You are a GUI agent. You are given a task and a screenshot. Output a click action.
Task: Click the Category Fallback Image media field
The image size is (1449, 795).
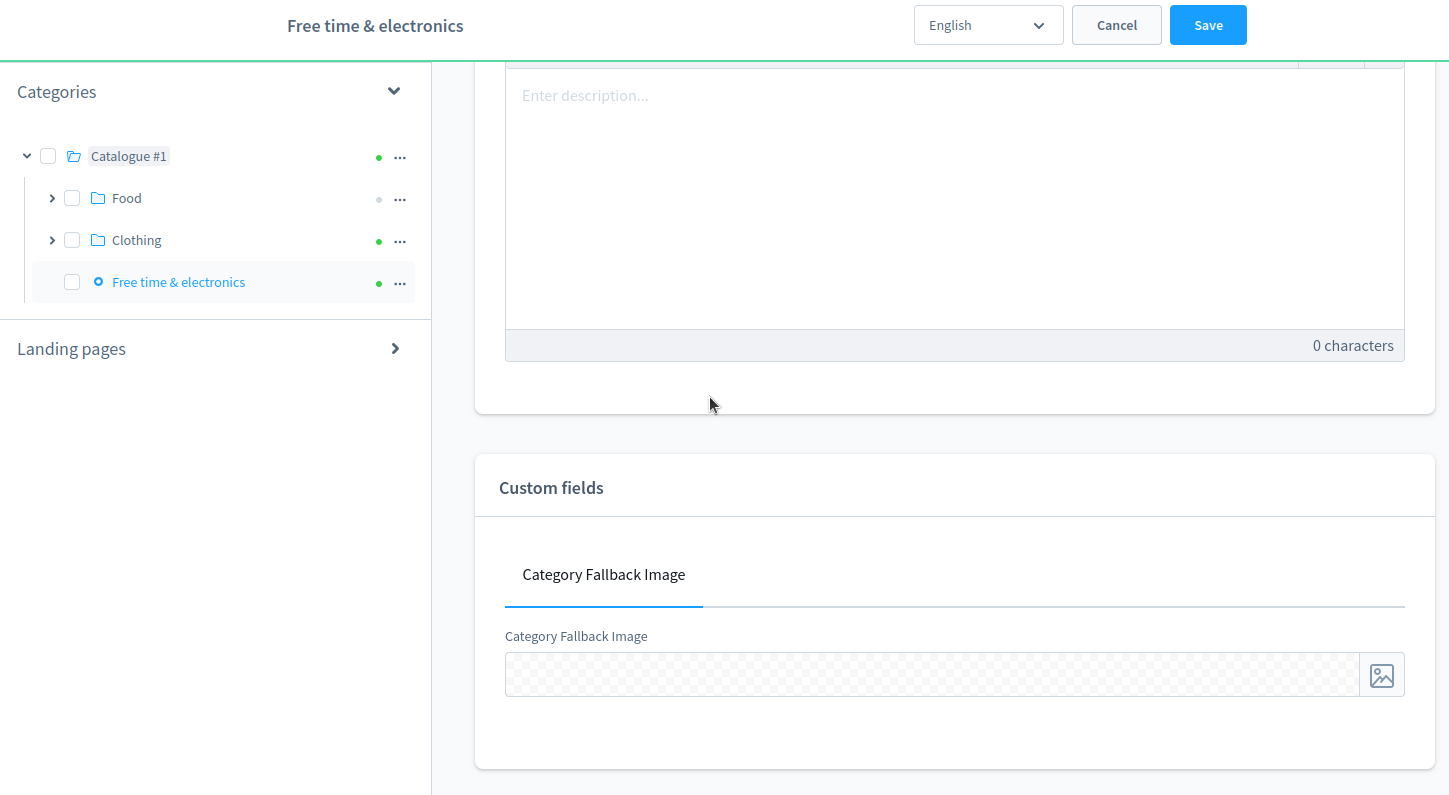pyautogui.click(x=932, y=675)
